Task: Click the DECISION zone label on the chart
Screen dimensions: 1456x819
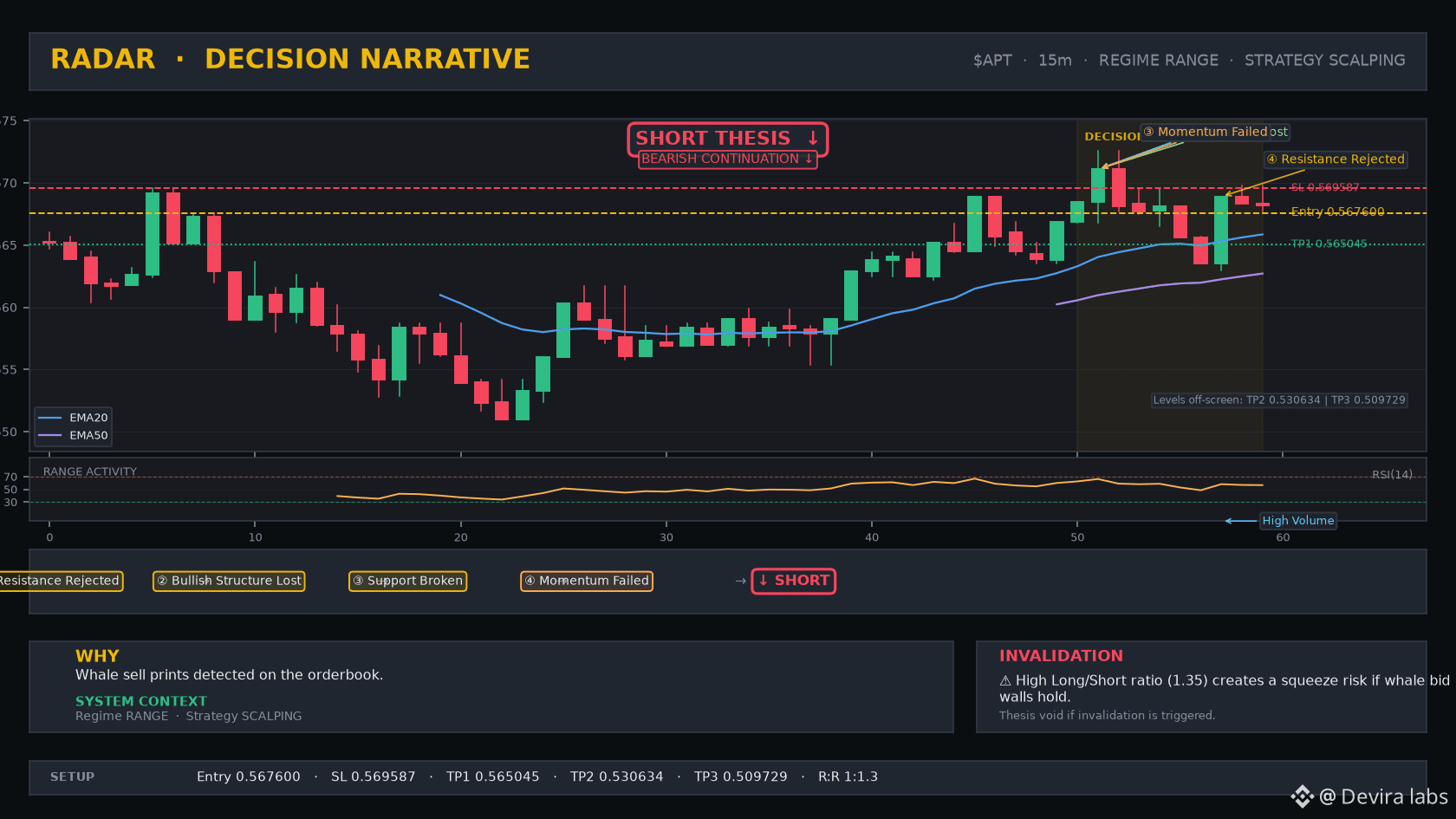Action: 1112,137
